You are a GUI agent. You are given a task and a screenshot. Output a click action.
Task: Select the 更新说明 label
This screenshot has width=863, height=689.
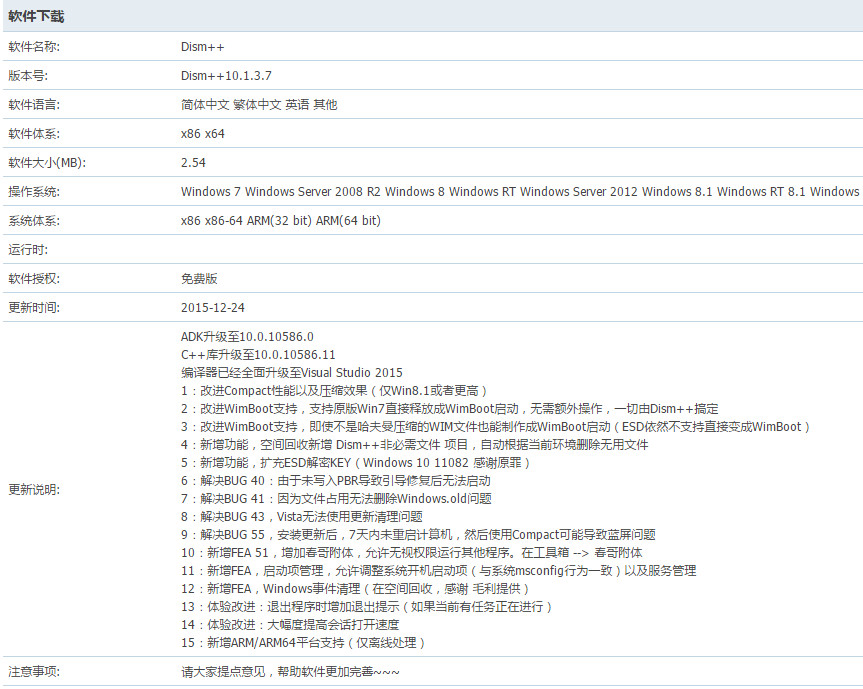(x=34, y=490)
